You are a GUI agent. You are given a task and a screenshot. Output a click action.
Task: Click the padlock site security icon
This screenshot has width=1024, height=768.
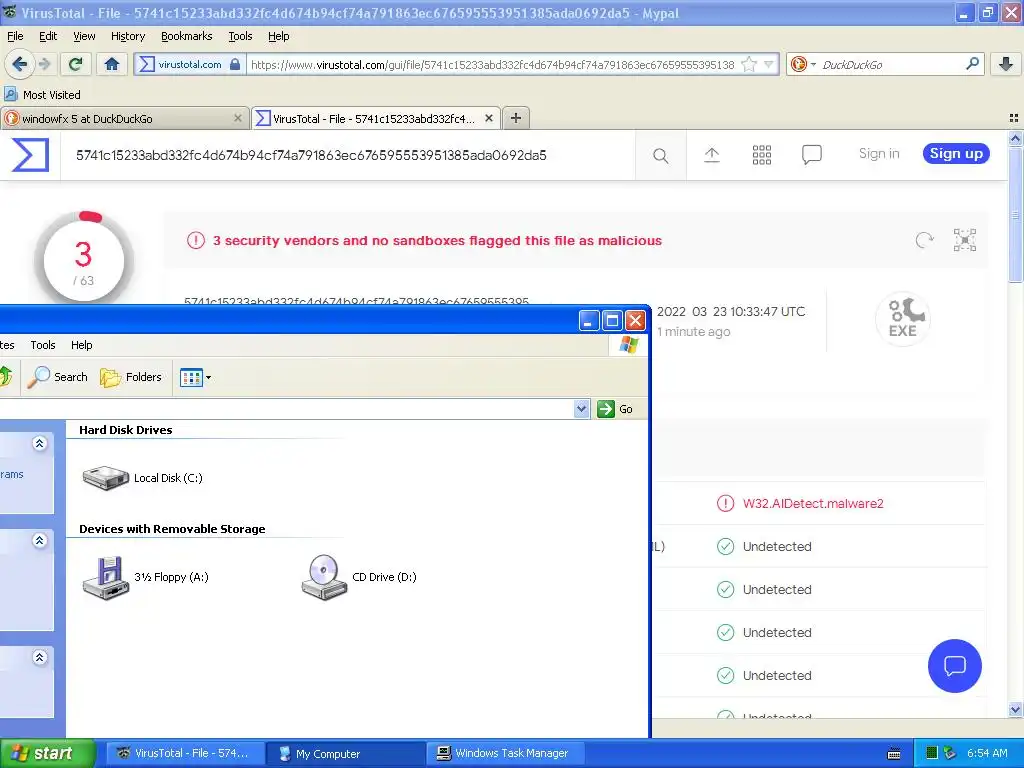click(x=235, y=64)
